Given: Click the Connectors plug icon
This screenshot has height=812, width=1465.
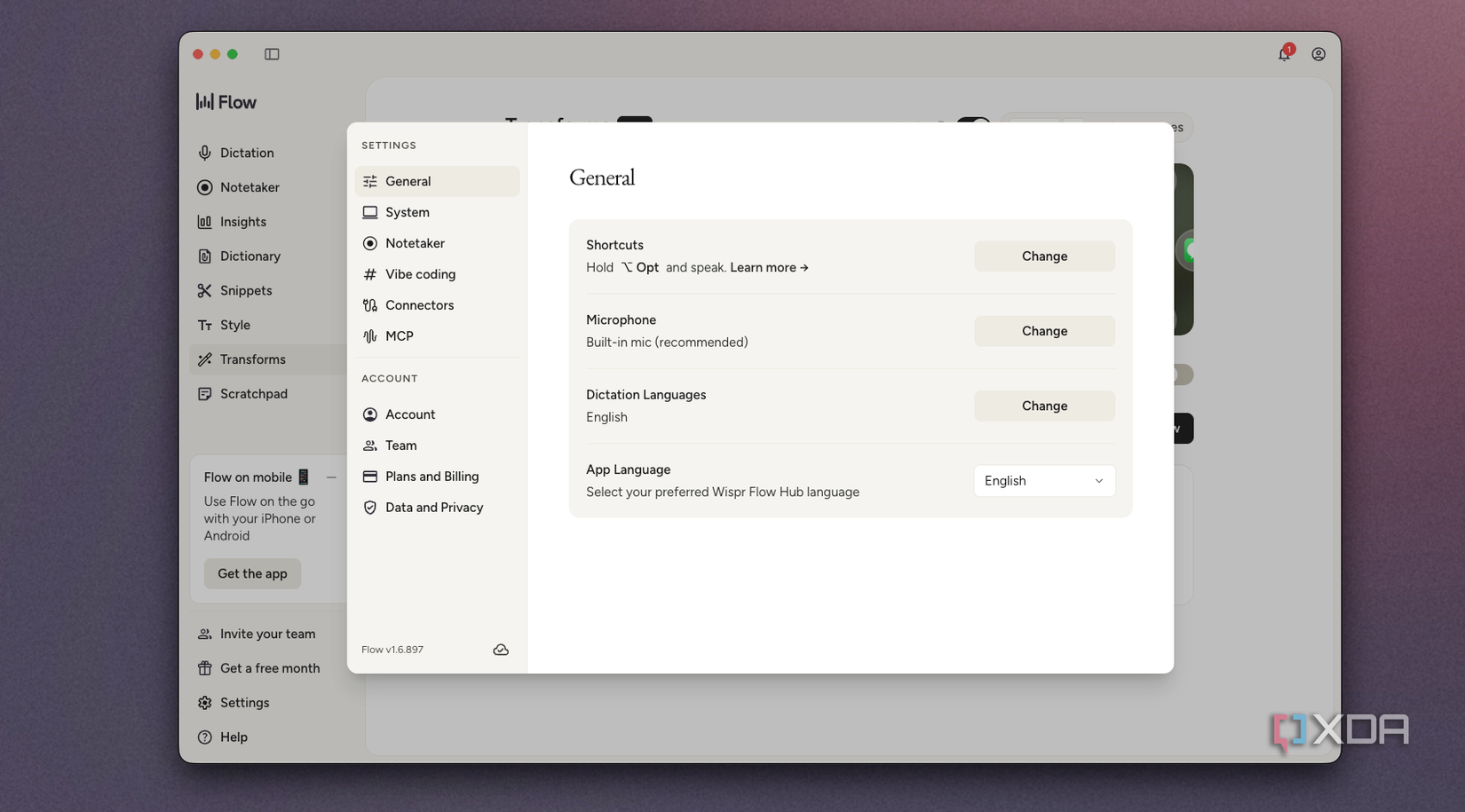Looking at the screenshot, I should (370, 305).
